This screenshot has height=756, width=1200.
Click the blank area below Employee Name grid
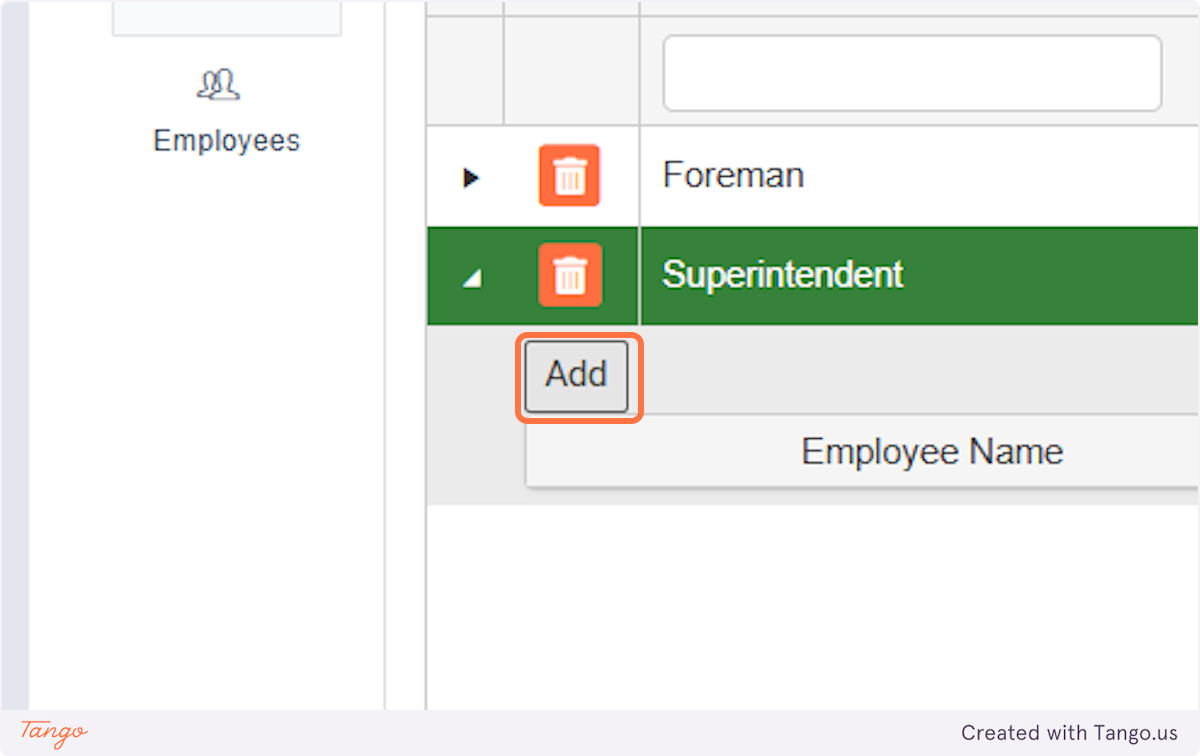point(810,600)
